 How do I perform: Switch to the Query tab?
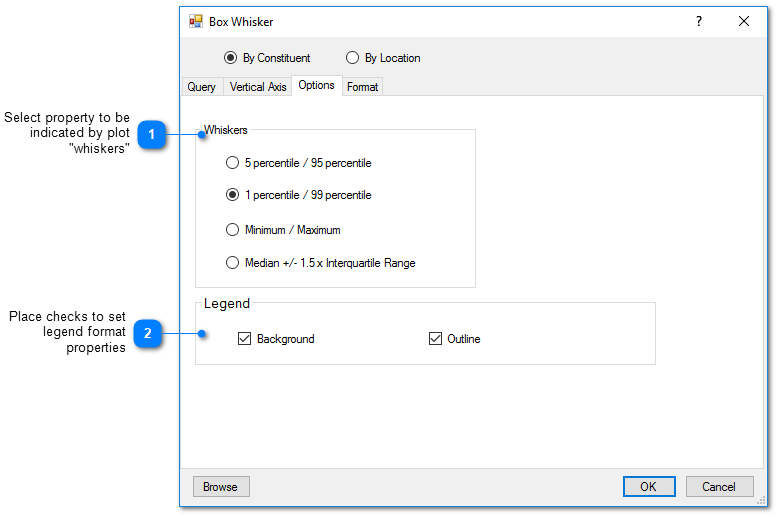[x=201, y=87]
